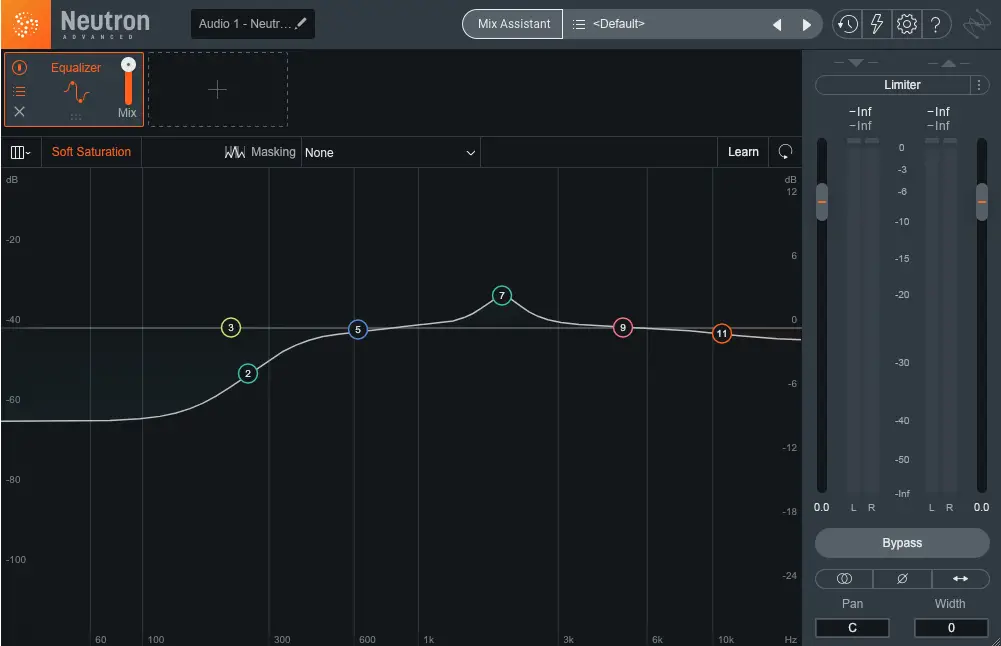Click the input meter collapse down arrow

tap(856, 63)
